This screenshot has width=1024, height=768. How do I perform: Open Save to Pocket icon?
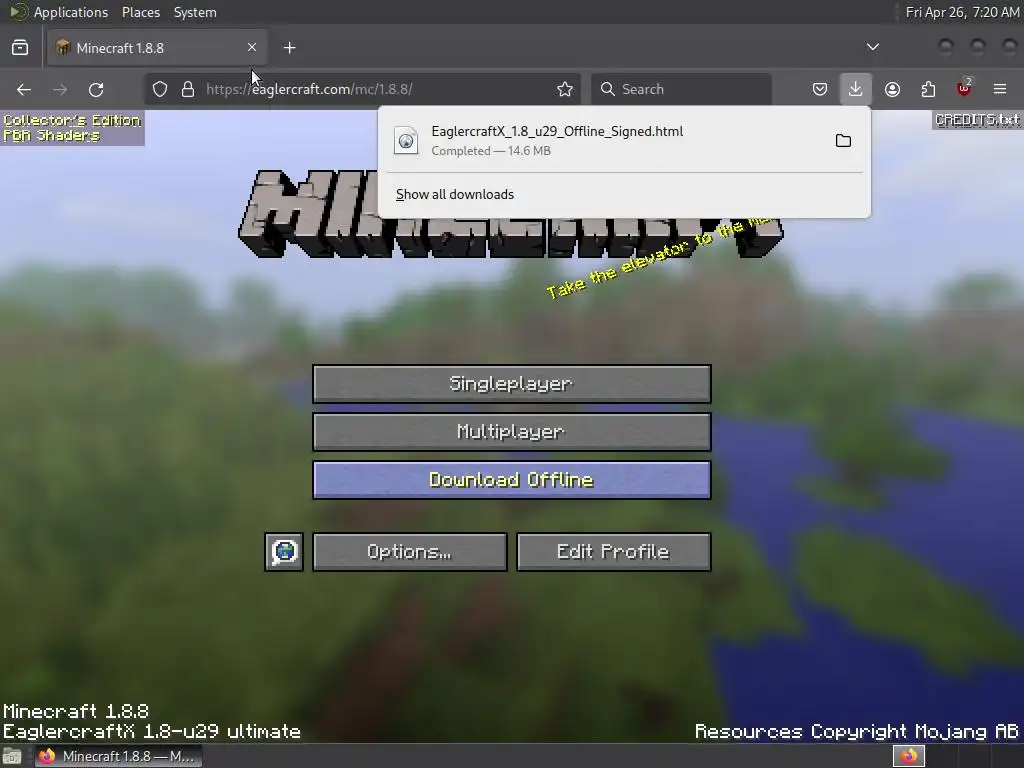(820, 89)
